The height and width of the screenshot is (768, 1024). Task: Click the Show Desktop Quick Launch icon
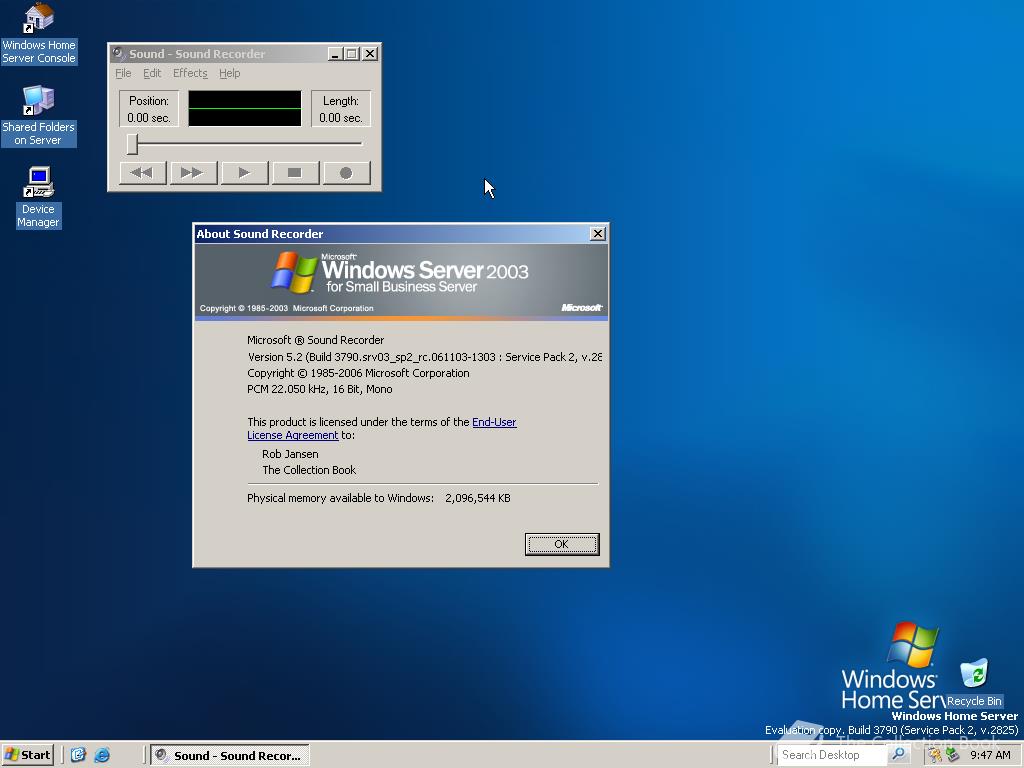(x=78, y=755)
